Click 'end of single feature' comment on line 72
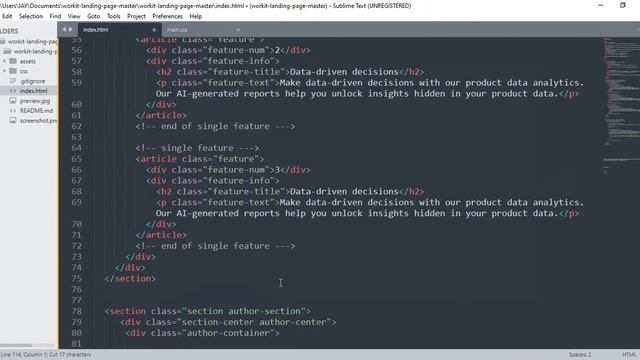640x360 pixels. [215, 246]
